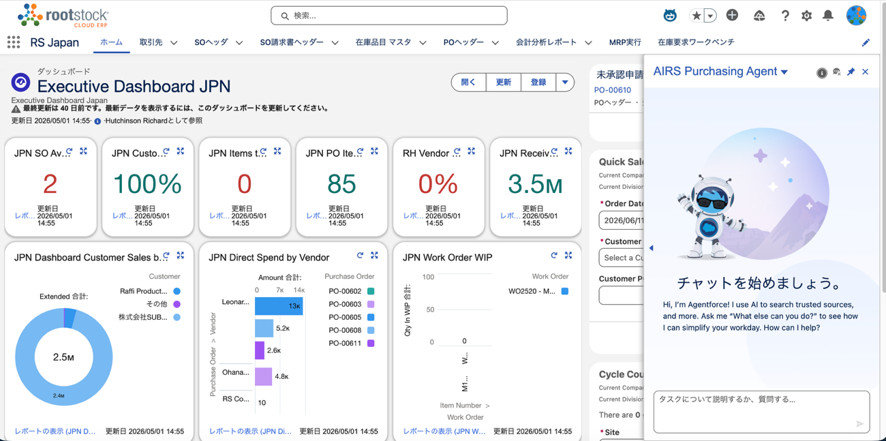Open the POヘッダー tab dropdown chevron
The width and height of the screenshot is (886, 441).
pos(495,43)
